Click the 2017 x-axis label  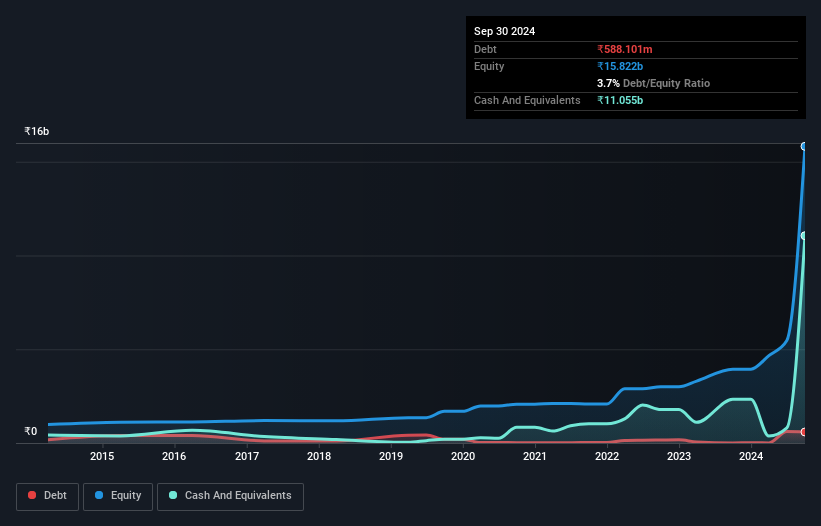pos(247,456)
